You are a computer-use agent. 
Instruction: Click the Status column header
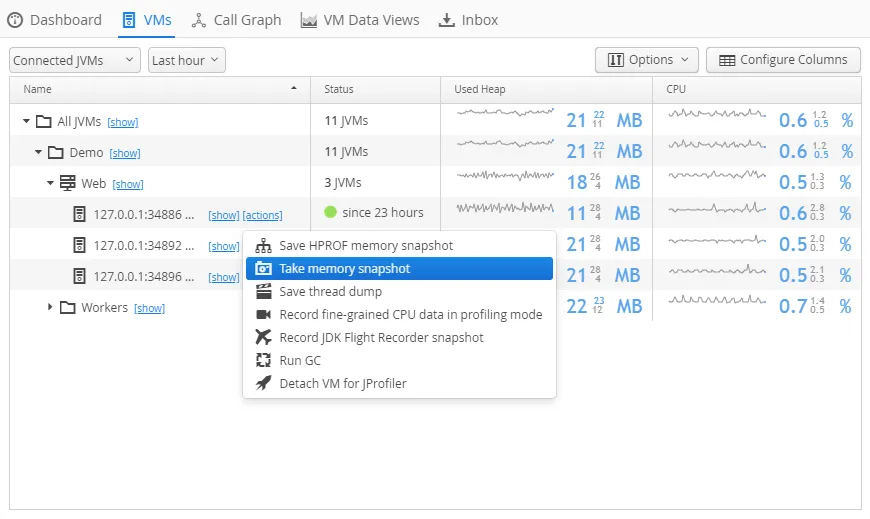point(376,89)
